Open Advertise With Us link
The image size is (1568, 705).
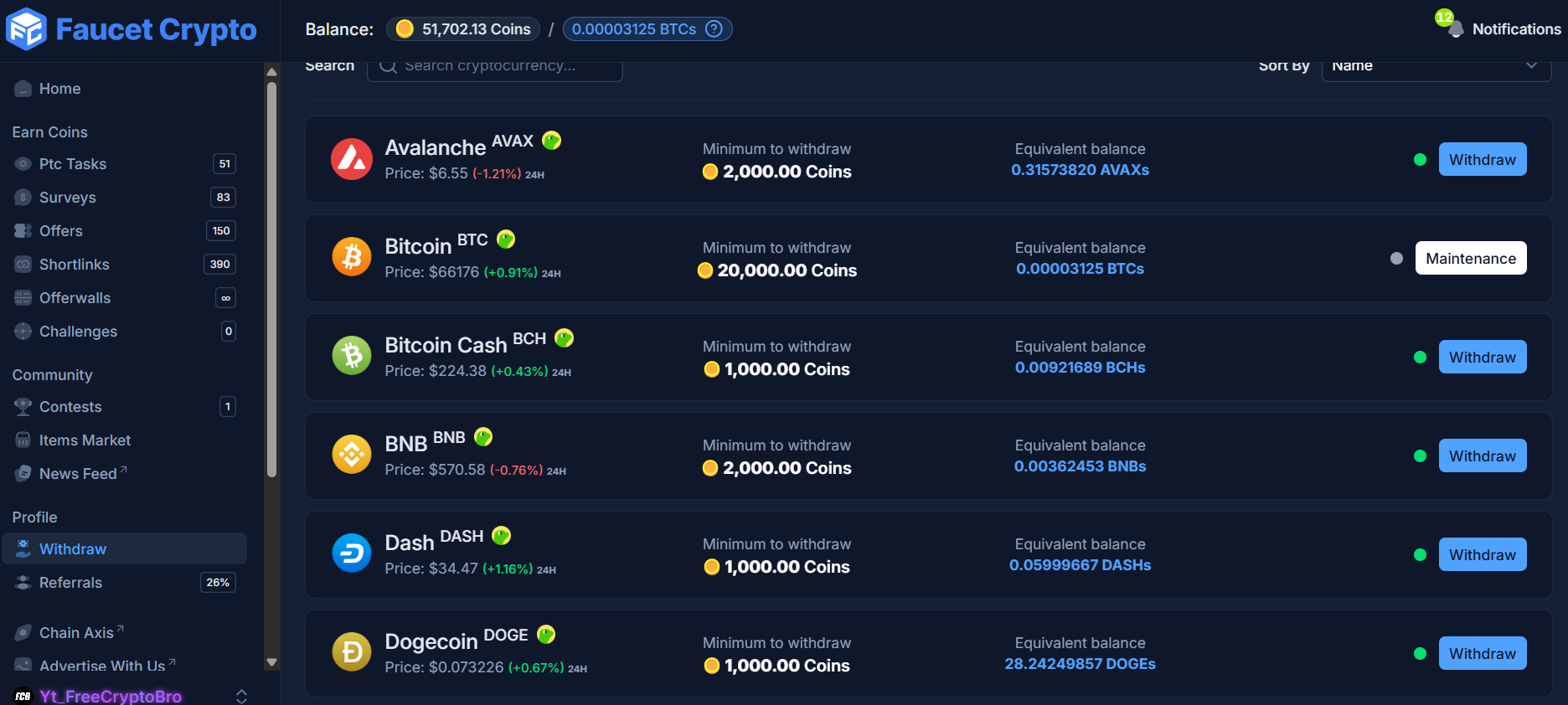point(107,666)
